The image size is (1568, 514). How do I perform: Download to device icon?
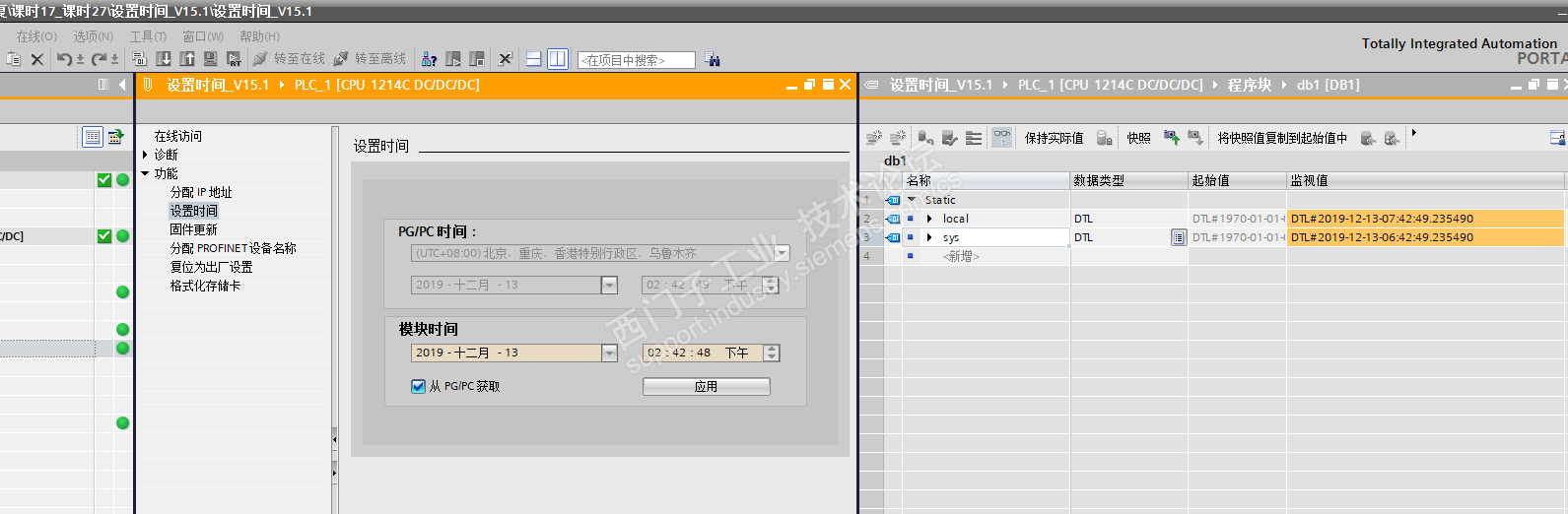point(164,59)
